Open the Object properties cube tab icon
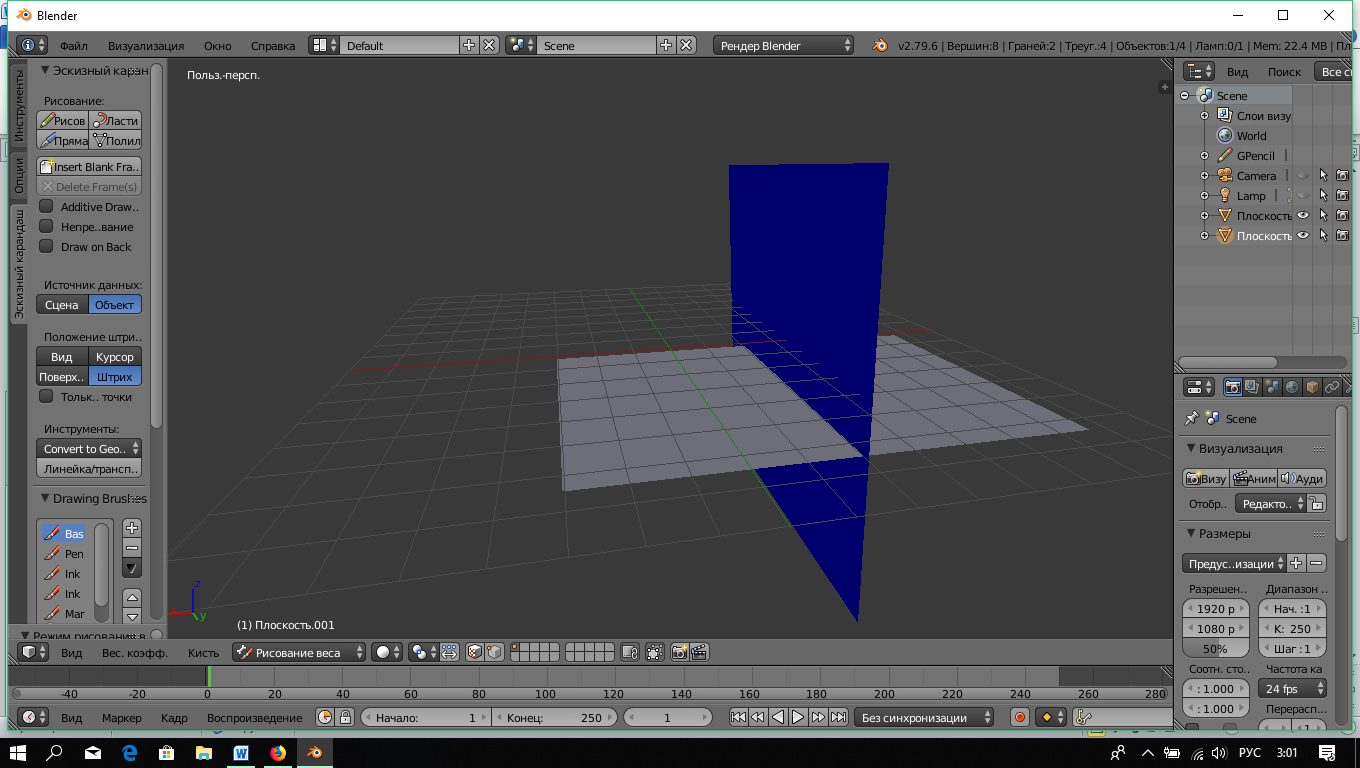Image resolution: width=1360 pixels, height=768 pixels. (1312, 387)
